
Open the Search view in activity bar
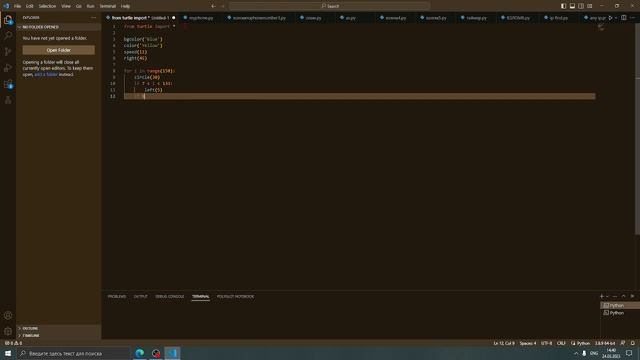(8, 36)
